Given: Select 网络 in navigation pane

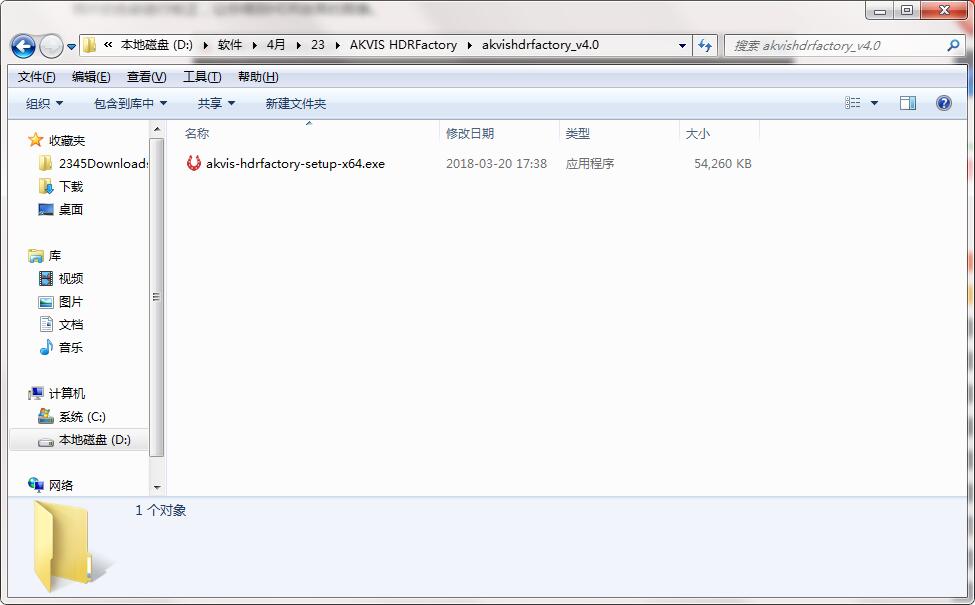Looking at the screenshot, I should coord(60,486).
